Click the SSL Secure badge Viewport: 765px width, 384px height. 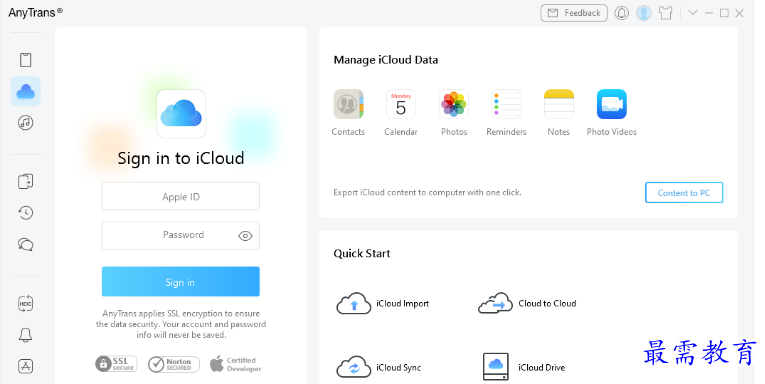(116, 364)
